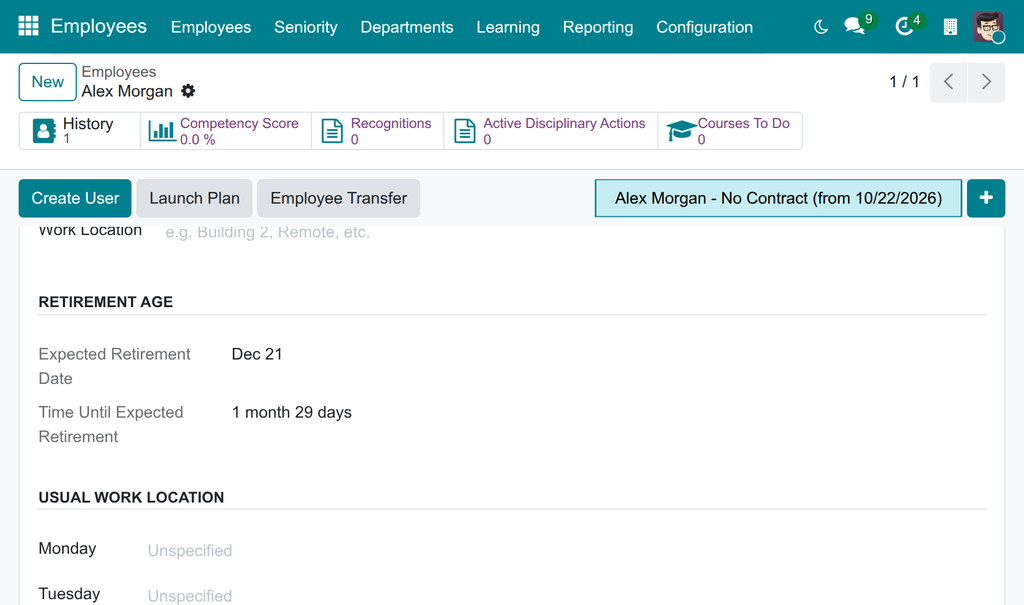1024x605 pixels.
Task: Open Active Disciplinary Actions
Action: [x=551, y=131]
